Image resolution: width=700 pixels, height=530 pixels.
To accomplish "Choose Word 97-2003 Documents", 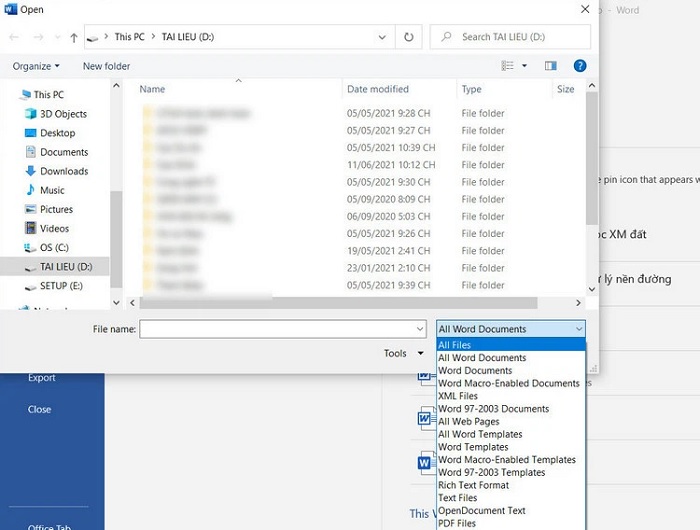I will coord(511,409).
